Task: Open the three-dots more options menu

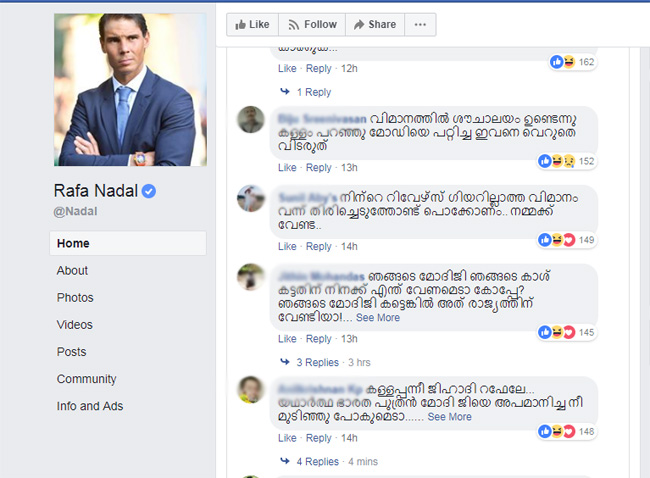Action: coord(420,25)
